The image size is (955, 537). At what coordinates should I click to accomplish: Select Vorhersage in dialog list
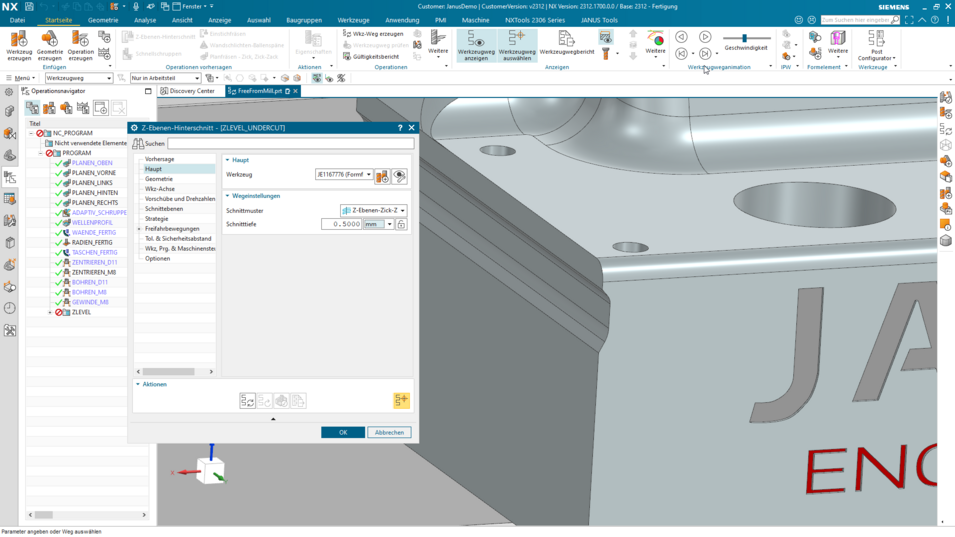click(x=160, y=159)
